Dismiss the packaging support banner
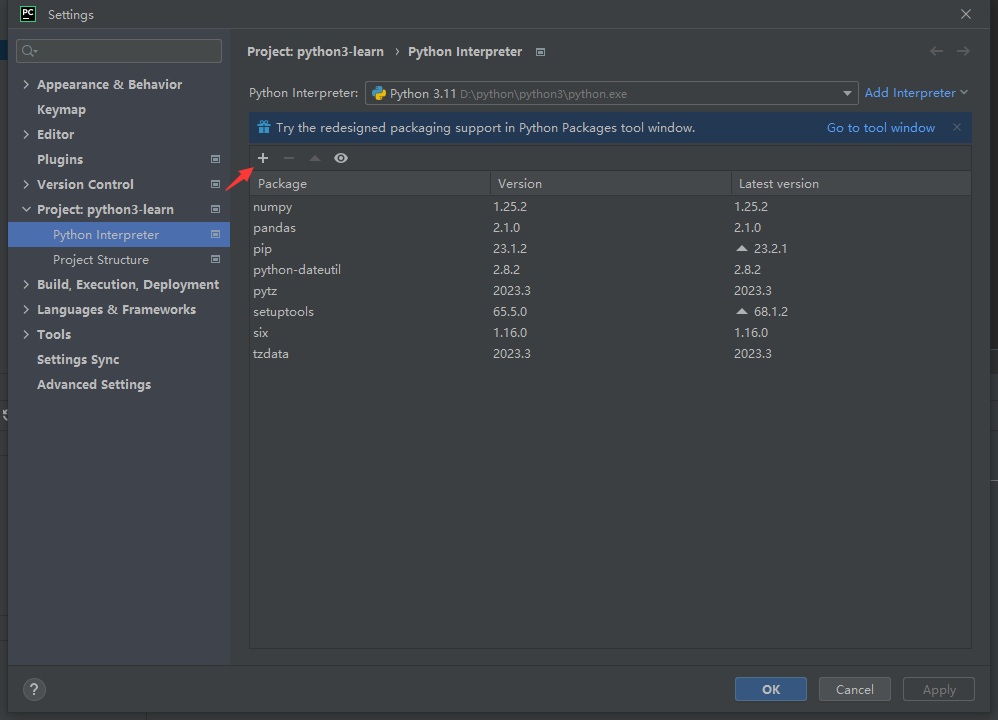The width and height of the screenshot is (998, 720). click(x=957, y=127)
